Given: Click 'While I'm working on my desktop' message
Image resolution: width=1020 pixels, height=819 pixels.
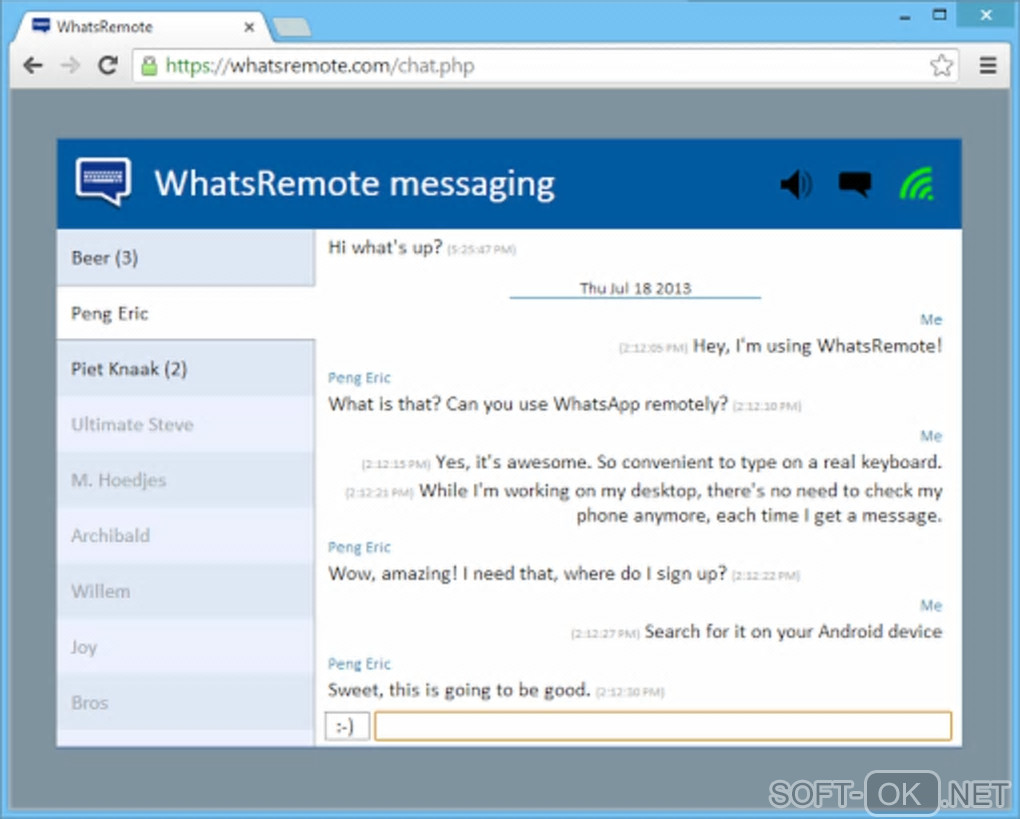Looking at the screenshot, I should click(x=680, y=503).
